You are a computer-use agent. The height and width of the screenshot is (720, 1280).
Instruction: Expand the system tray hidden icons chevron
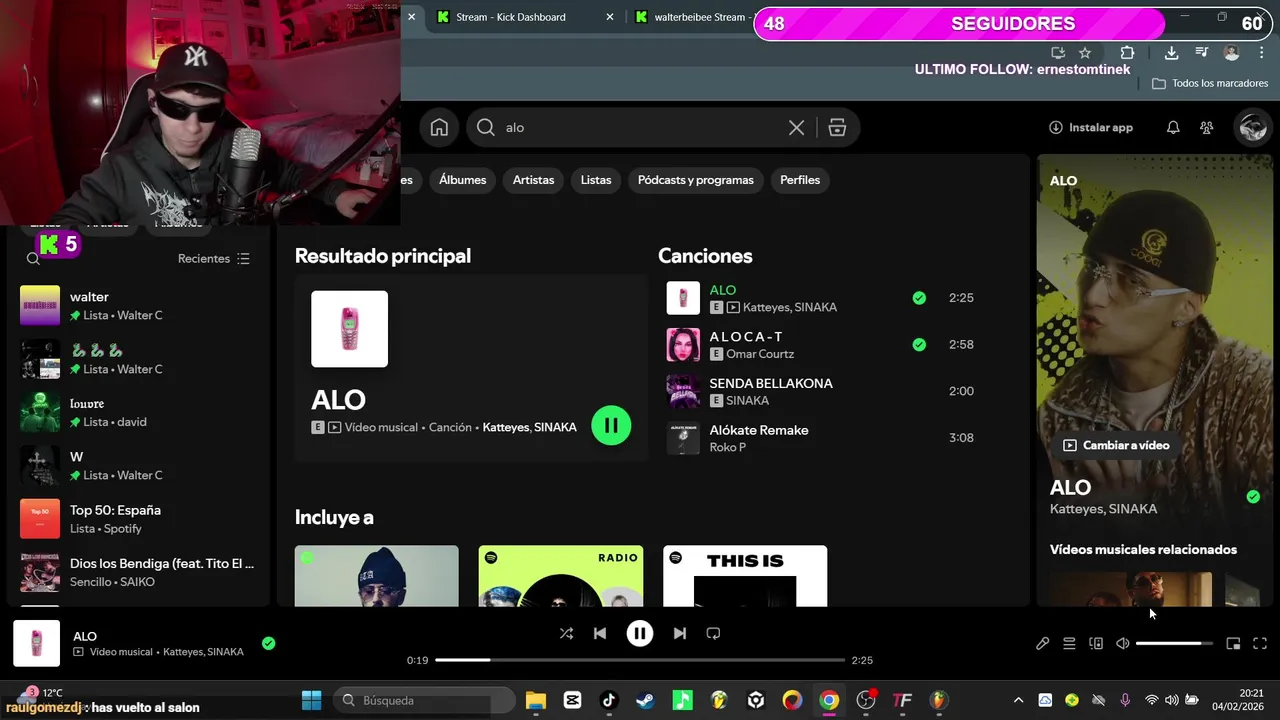coord(1018,700)
